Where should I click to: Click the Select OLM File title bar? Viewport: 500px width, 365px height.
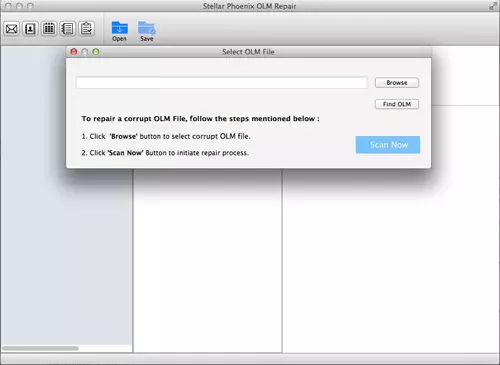(248, 52)
